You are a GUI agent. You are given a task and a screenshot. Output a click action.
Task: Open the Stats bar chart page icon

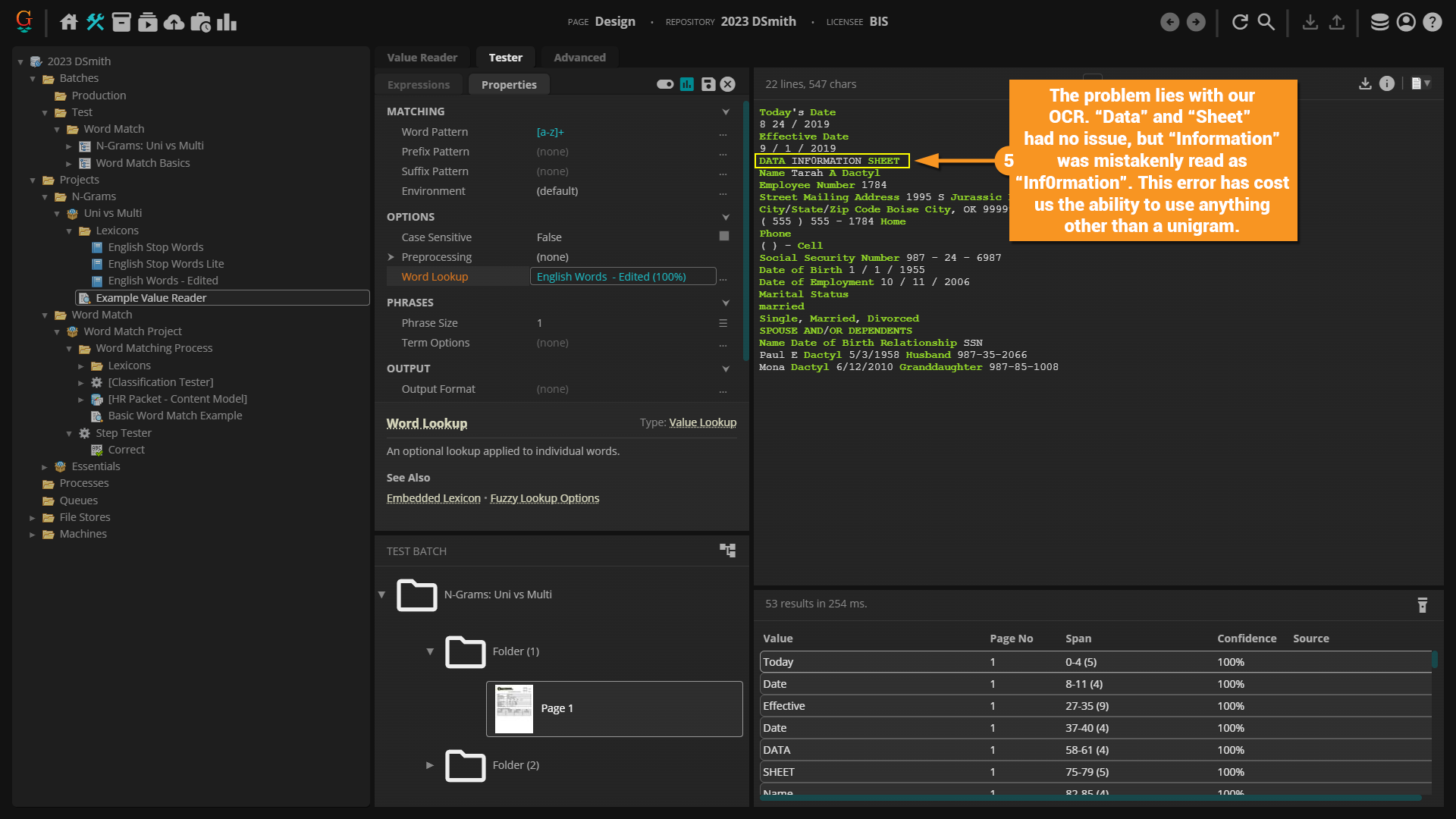227,22
